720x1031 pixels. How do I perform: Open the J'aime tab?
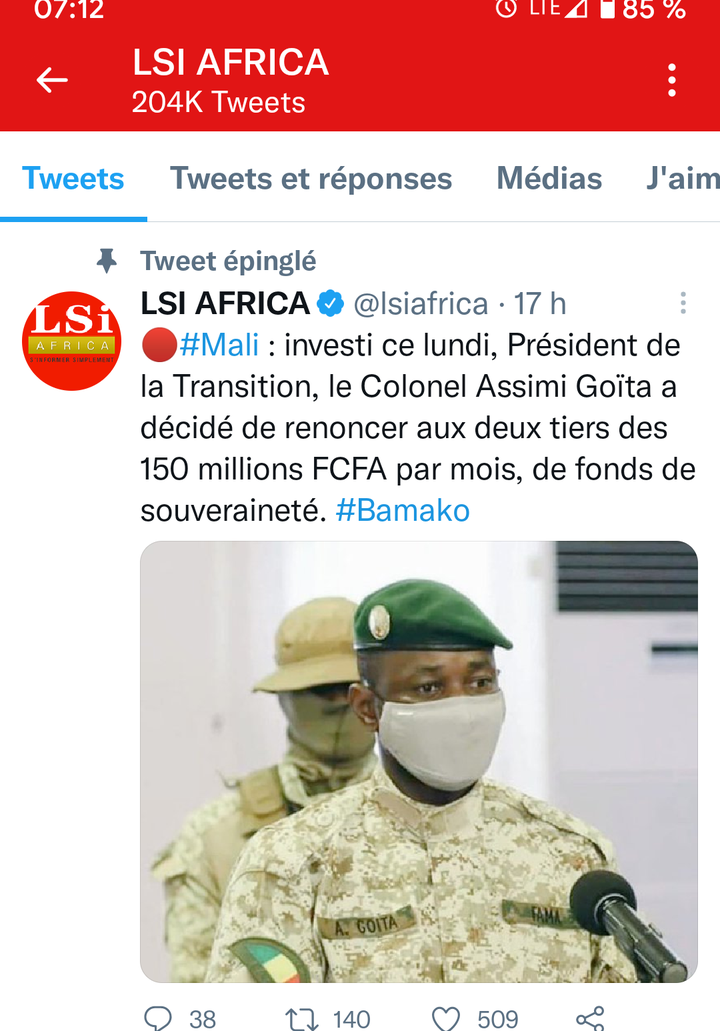(x=683, y=178)
